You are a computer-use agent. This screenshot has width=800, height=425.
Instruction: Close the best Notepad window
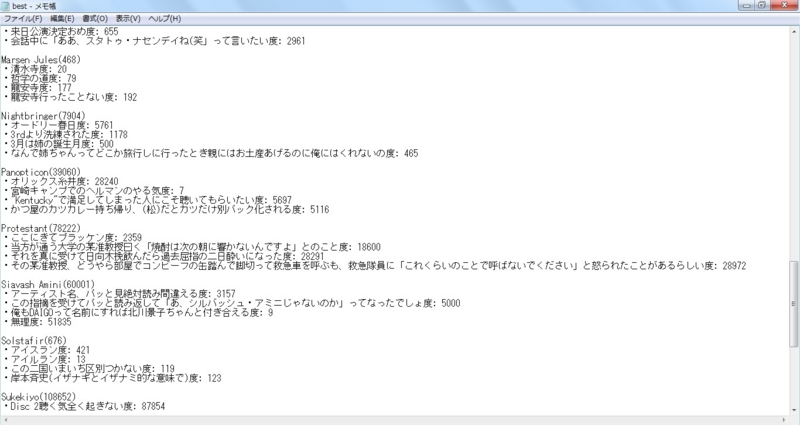(x=783, y=5)
